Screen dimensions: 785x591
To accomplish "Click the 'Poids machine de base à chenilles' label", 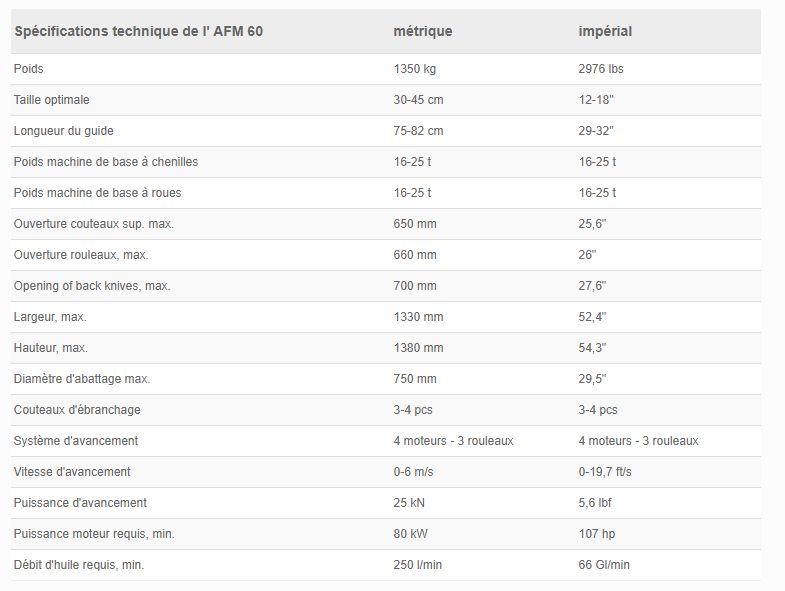I will 105,162.
